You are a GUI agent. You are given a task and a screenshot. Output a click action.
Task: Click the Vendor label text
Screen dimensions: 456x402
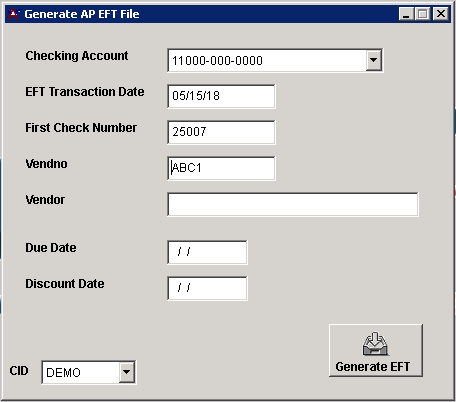click(x=45, y=200)
